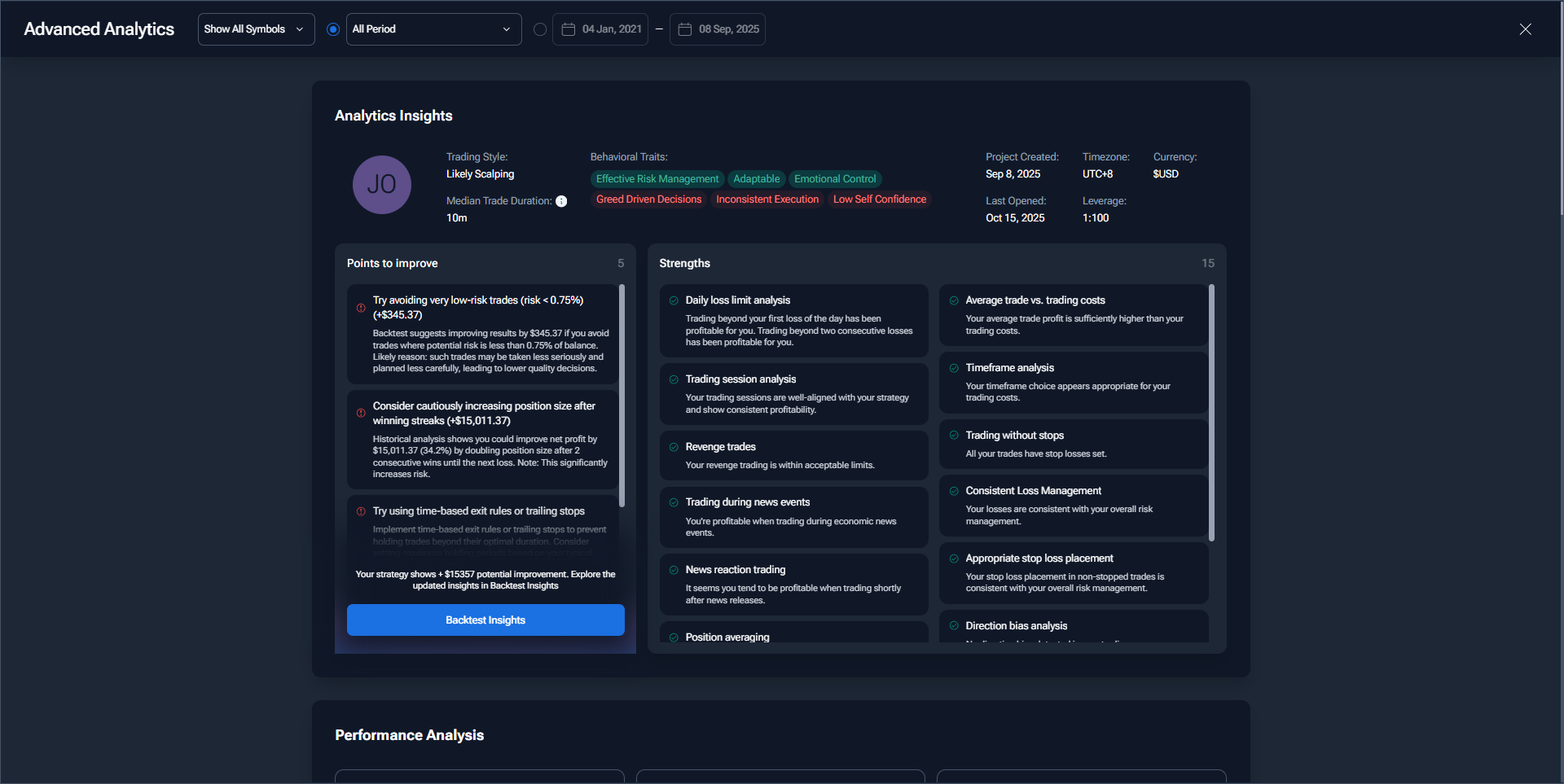Click check icon next to Daily loss limit analysis
The width and height of the screenshot is (1564, 784).
pyautogui.click(x=674, y=300)
